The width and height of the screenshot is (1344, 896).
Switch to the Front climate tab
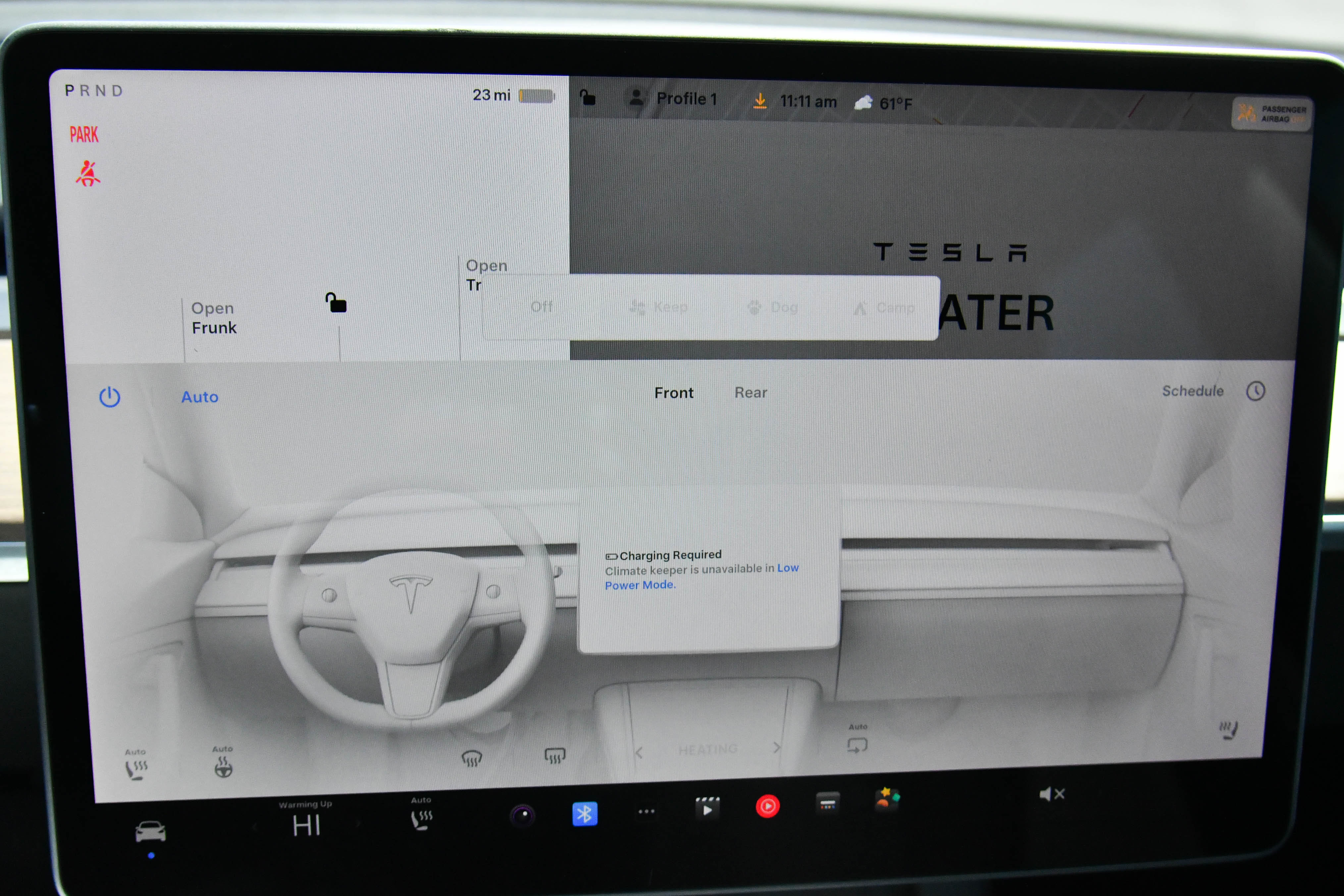(674, 393)
